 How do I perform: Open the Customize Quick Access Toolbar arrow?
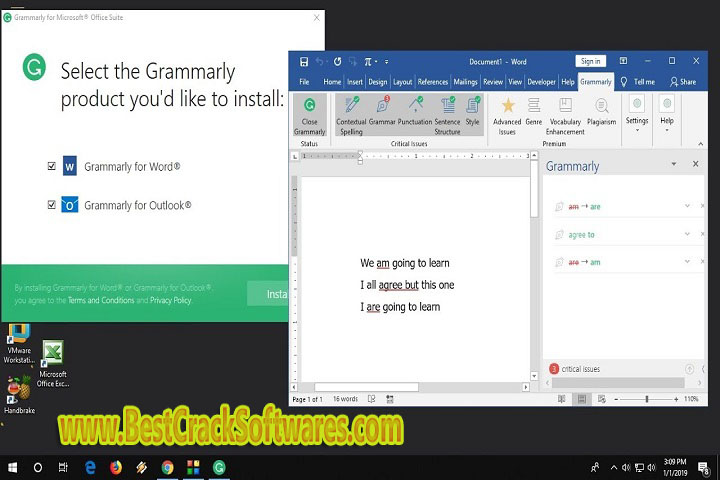click(x=387, y=62)
